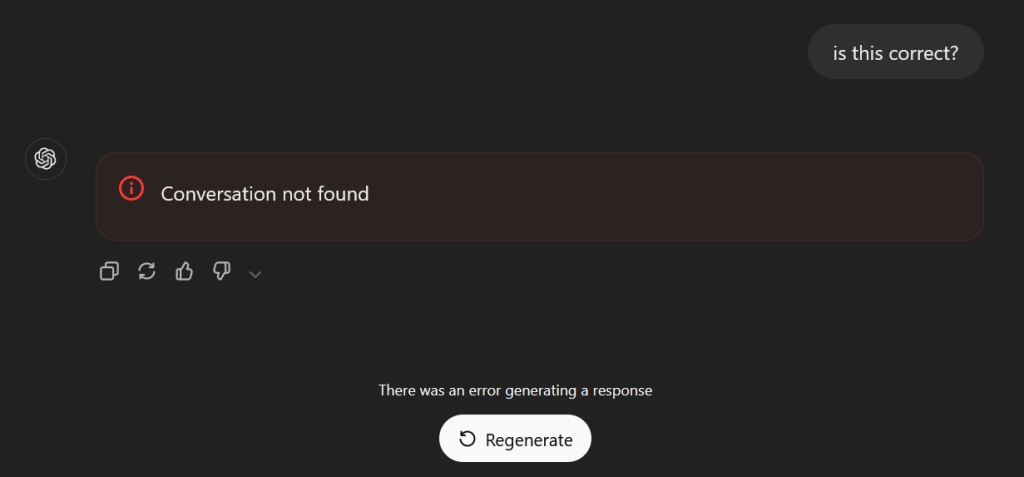1024x477 pixels.
Task: Give the response a thumbs up
Action: coord(184,271)
